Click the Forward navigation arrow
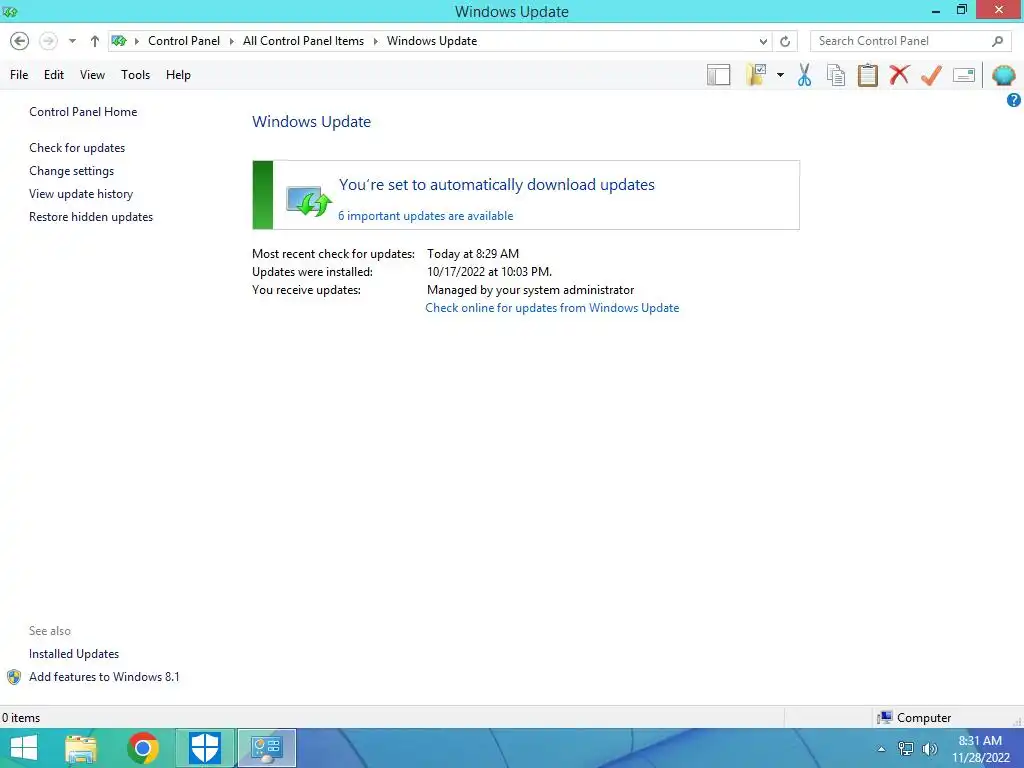This screenshot has width=1024, height=768. coord(48,41)
